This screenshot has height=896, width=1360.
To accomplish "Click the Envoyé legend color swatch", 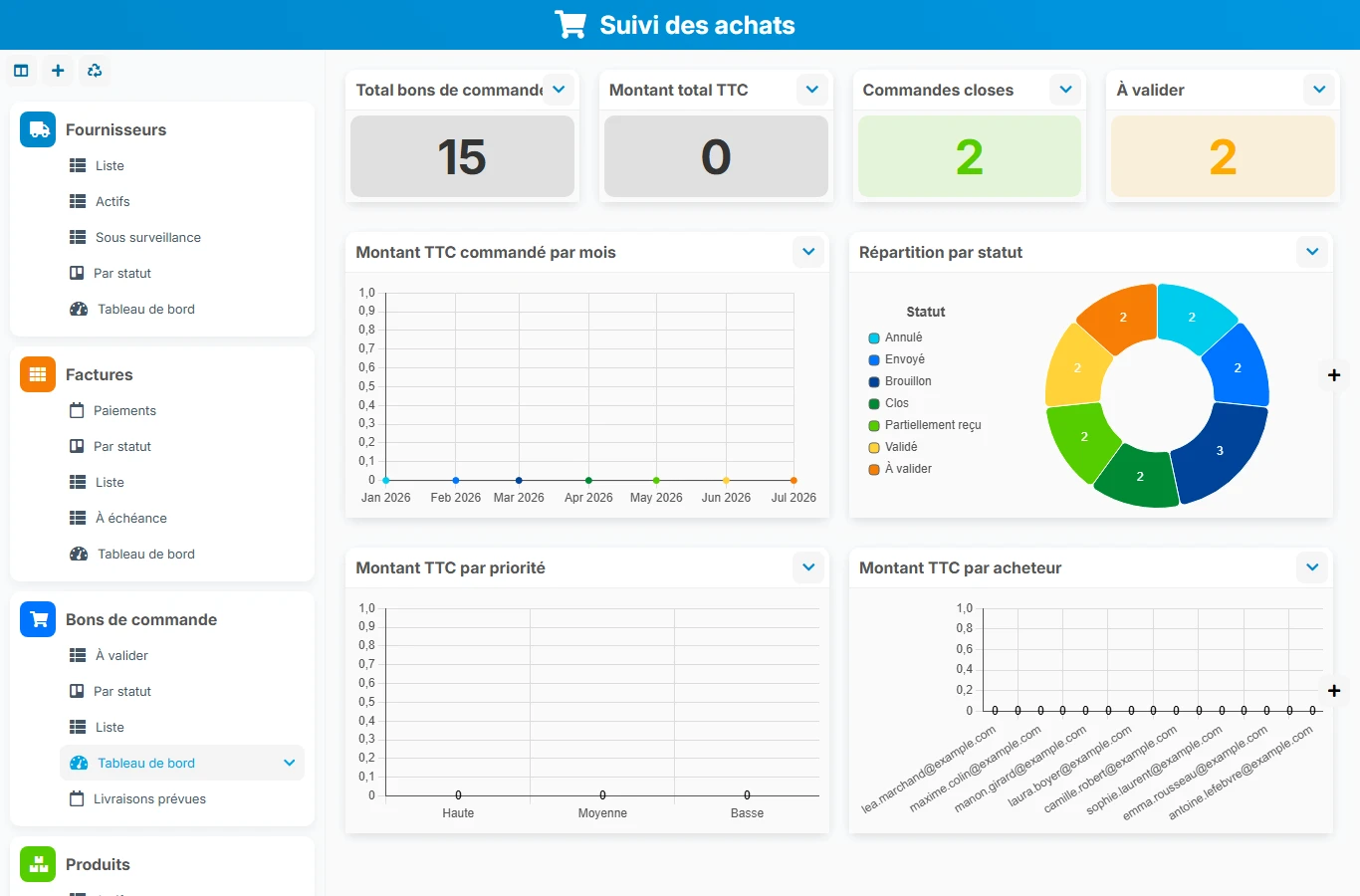I will (874, 360).
